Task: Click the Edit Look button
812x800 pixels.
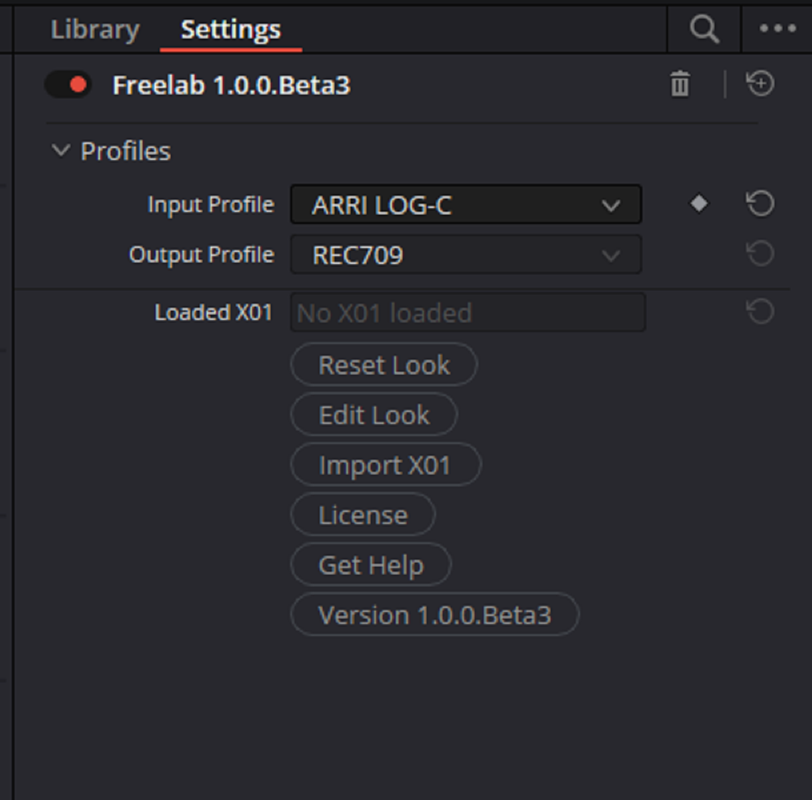Action: (374, 414)
